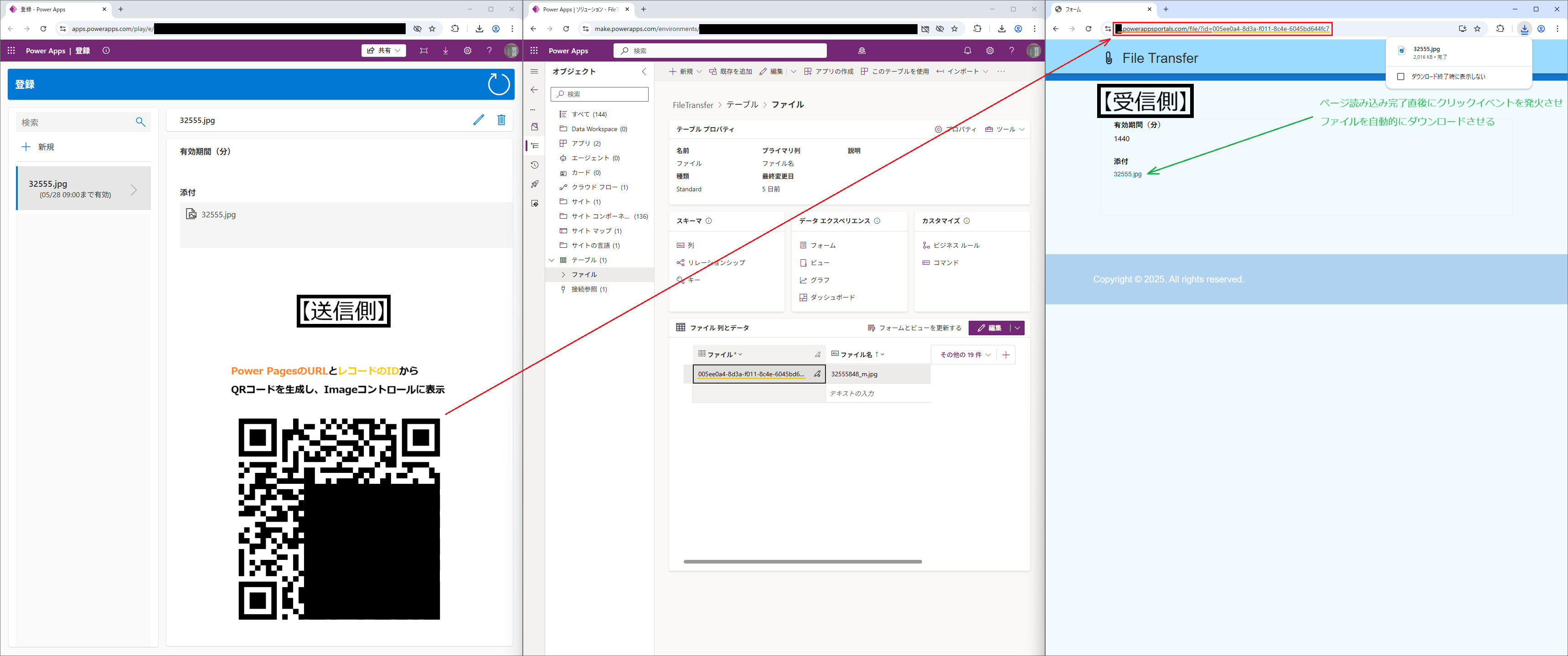Click アプリの作成 in the command bar
The image size is (1568, 656).
tap(828, 71)
